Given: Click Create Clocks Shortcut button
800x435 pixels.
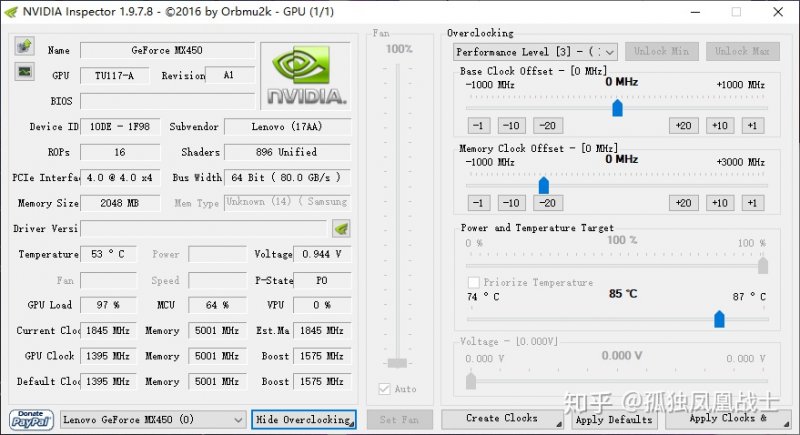Looking at the screenshot, I should point(503,419).
